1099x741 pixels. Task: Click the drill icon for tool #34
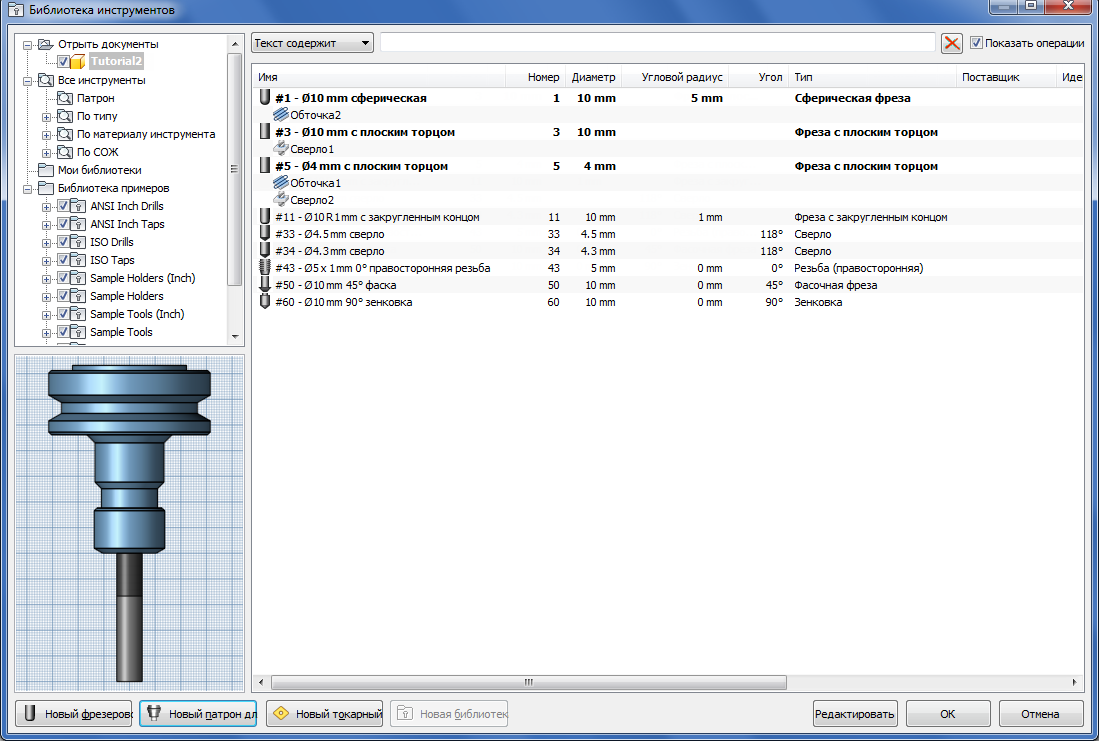(265, 250)
